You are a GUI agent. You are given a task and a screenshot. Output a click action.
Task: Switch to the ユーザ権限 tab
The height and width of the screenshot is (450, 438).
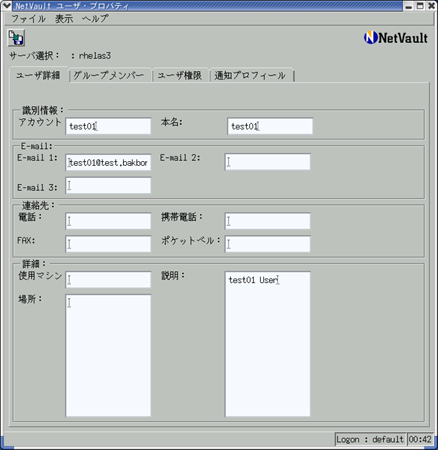click(x=180, y=75)
